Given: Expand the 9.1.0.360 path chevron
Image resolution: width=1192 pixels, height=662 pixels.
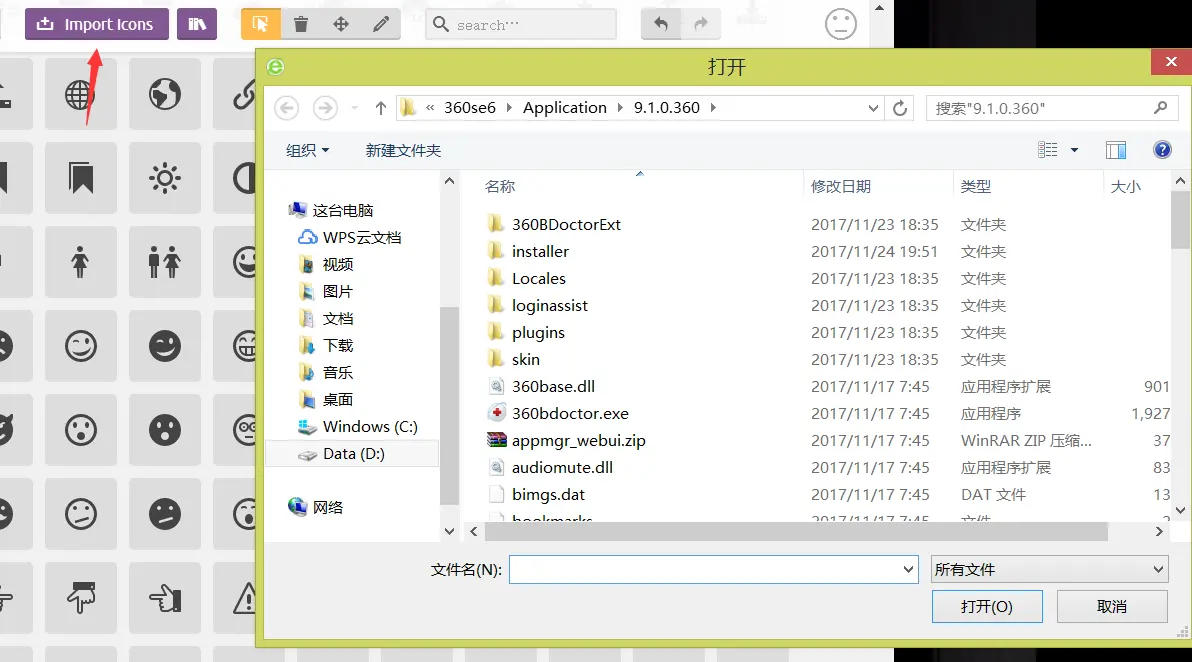Looking at the screenshot, I should (713, 108).
